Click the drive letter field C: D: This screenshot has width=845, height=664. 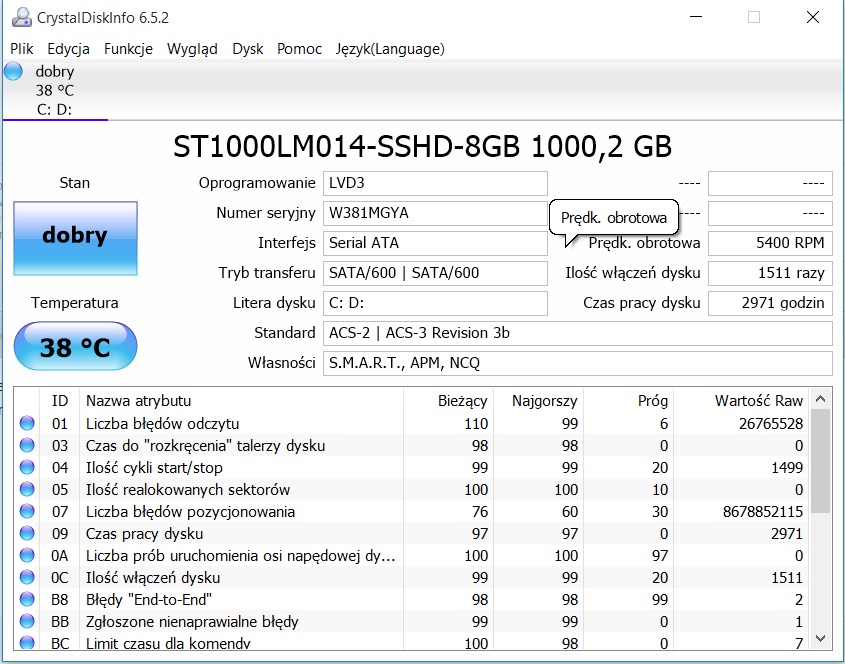(435, 303)
